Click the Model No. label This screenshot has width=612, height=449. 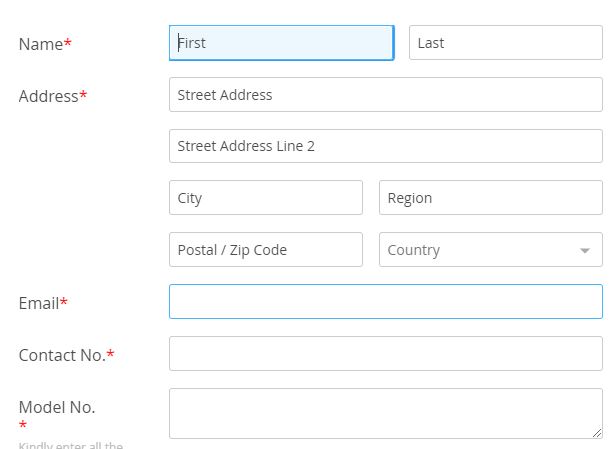57,407
